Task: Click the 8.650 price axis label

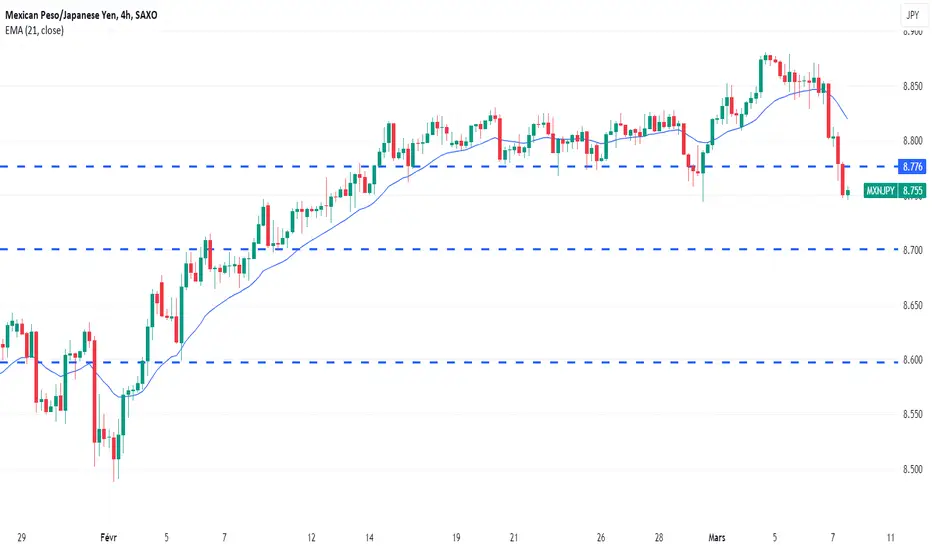Action: pyautogui.click(x=912, y=305)
